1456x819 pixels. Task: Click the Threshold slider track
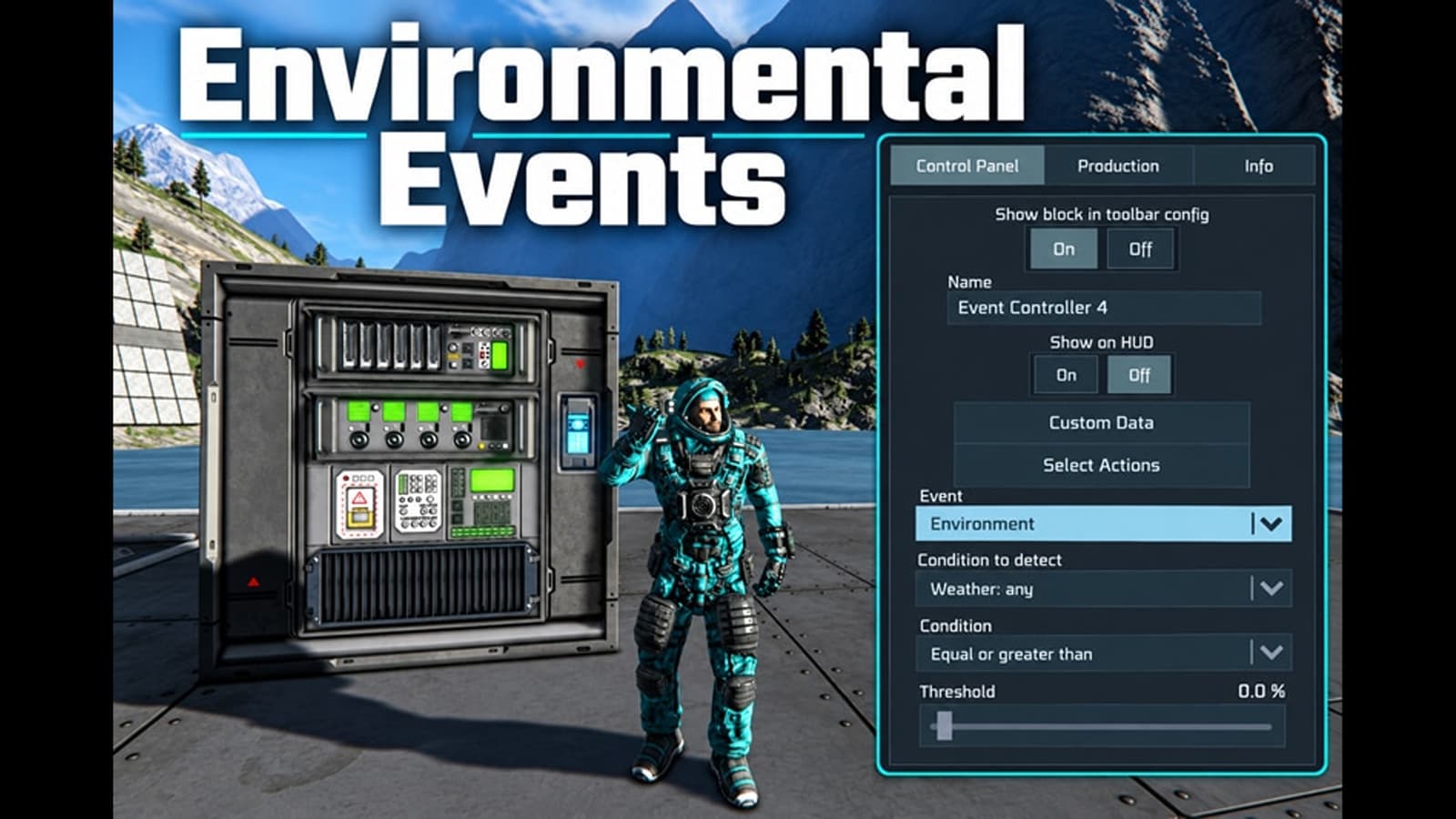point(1101,726)
